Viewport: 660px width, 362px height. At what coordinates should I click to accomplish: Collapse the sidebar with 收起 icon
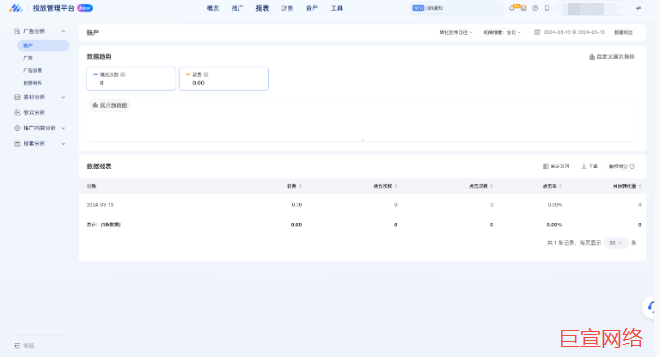pos(17,346)
